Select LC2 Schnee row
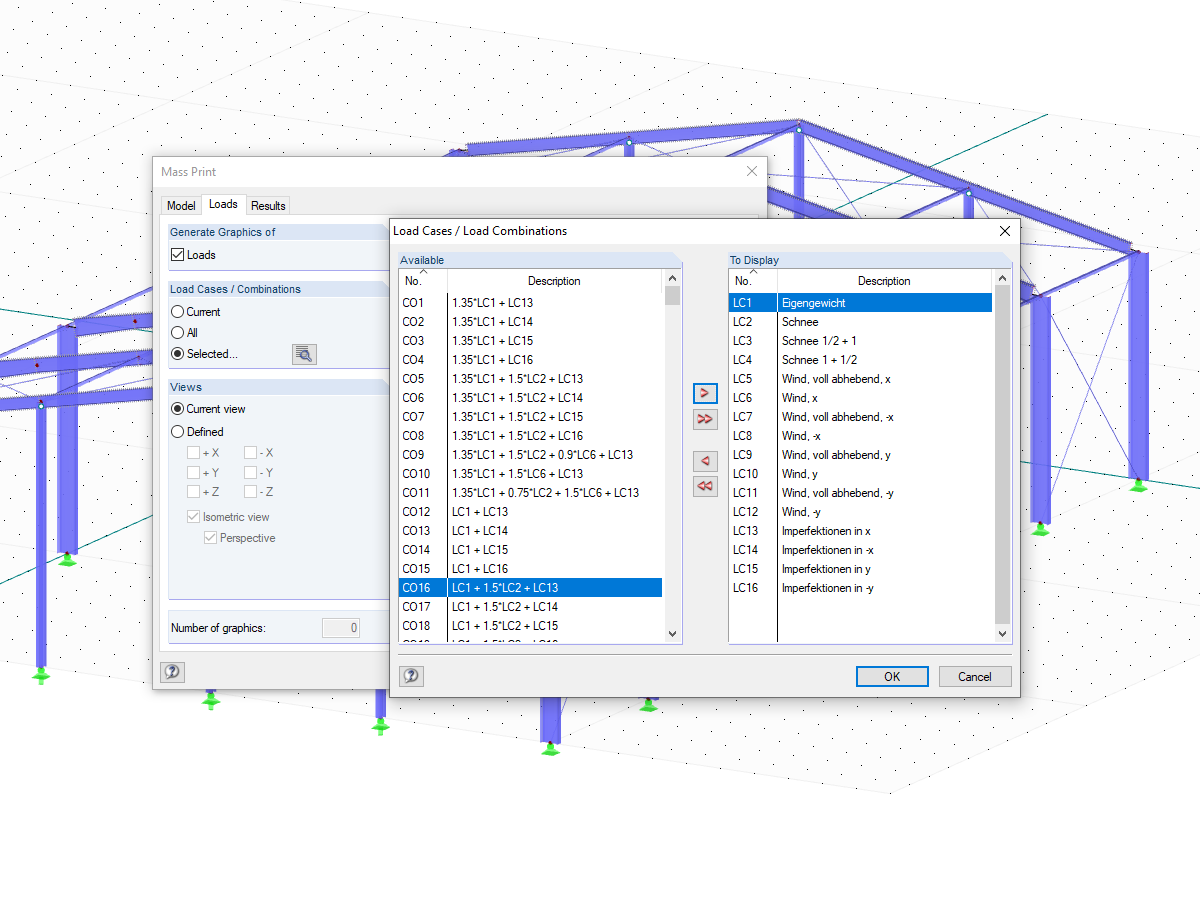 click(x=860, y=322)
